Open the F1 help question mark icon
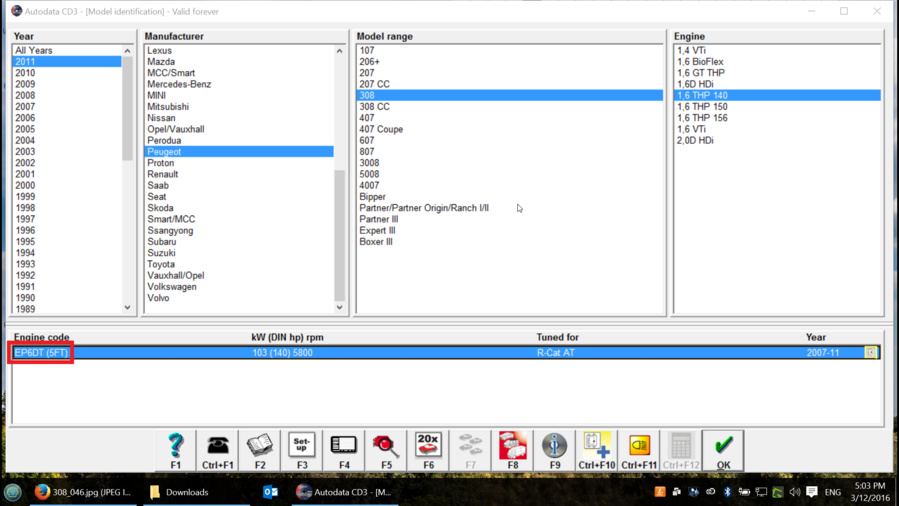 (x=175, y=451)
